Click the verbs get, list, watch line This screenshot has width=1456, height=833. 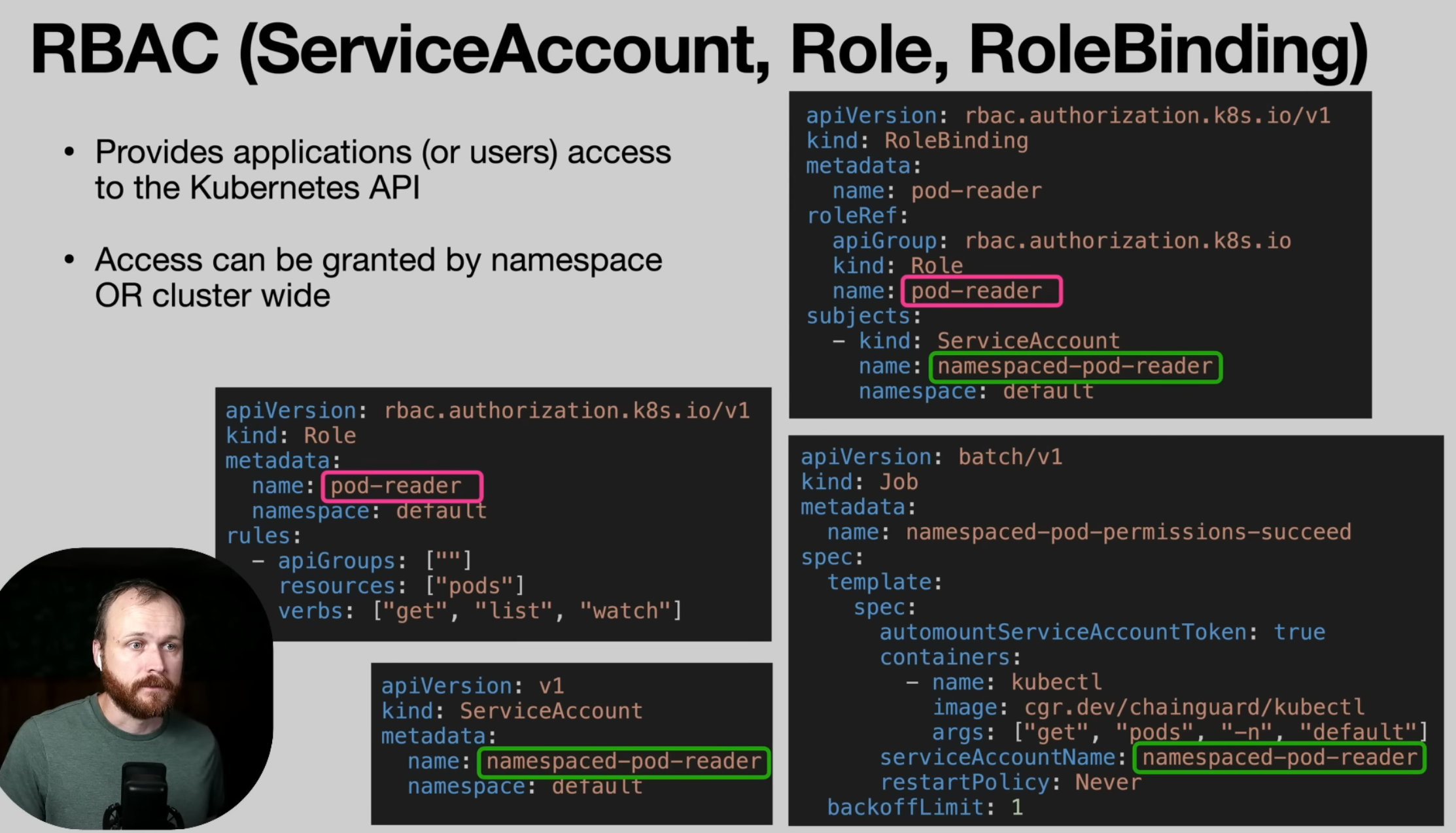(x=480, y=611)
